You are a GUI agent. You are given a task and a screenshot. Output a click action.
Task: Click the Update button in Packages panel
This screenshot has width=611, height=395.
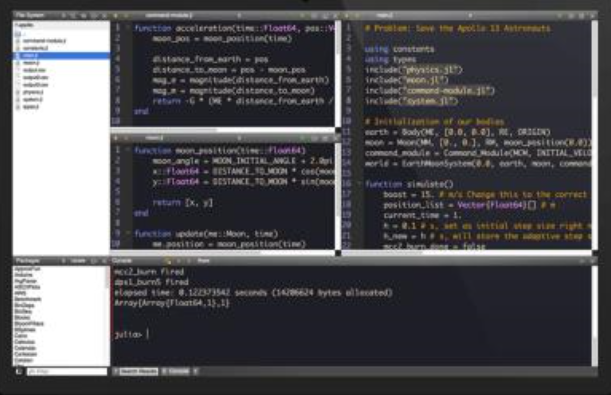(78, 261)
